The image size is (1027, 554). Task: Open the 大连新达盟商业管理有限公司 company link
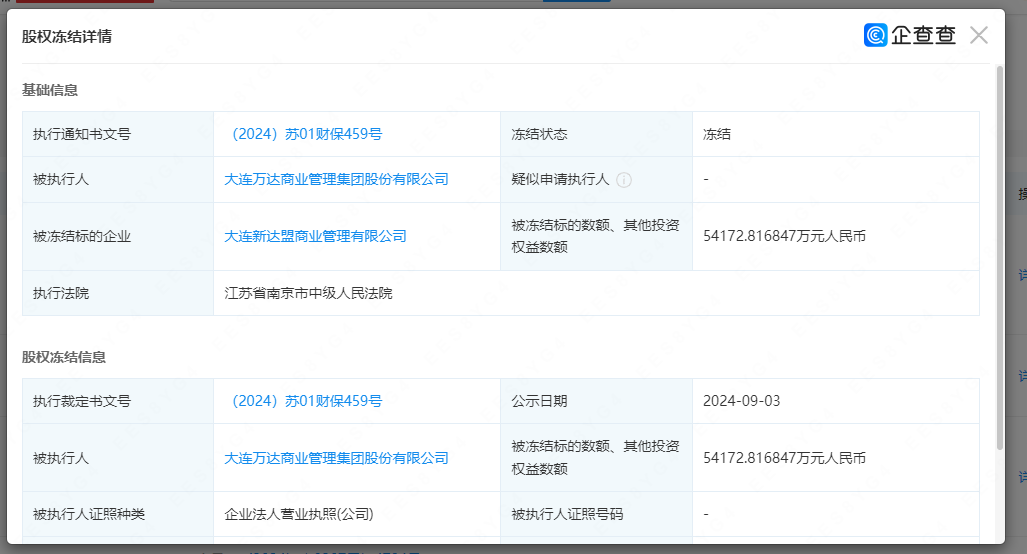point(315,237)
